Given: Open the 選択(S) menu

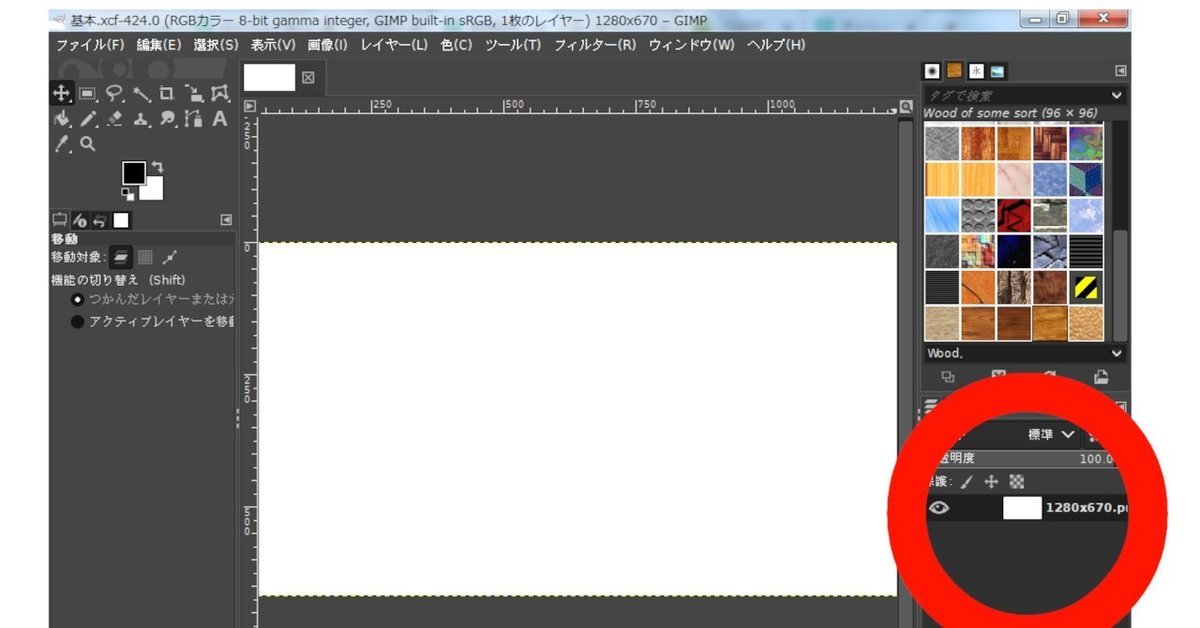Looking at the screenshot, I should (216, 45).
